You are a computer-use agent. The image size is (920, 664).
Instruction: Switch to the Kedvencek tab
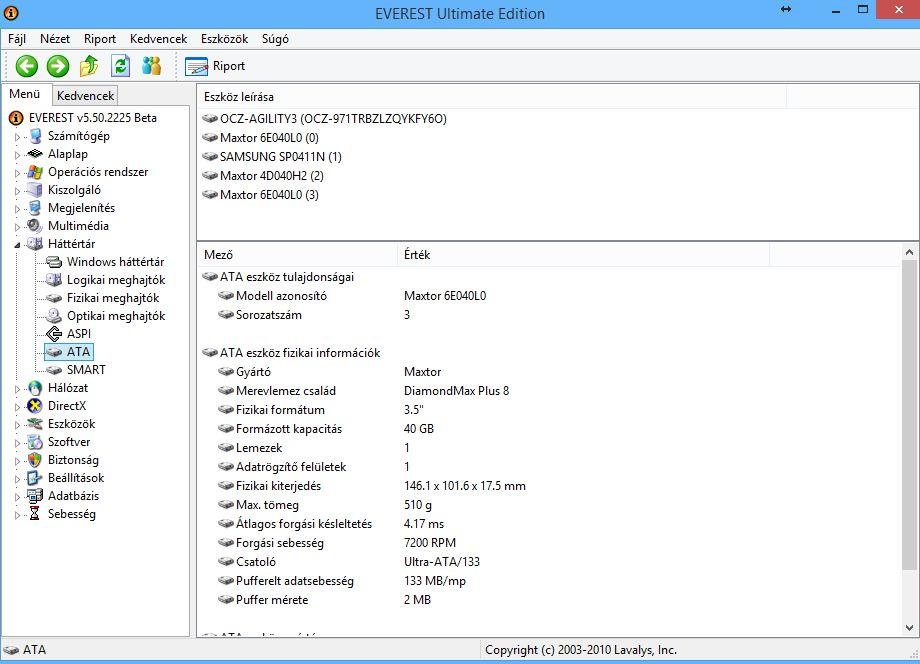click(x=85, y=96)
